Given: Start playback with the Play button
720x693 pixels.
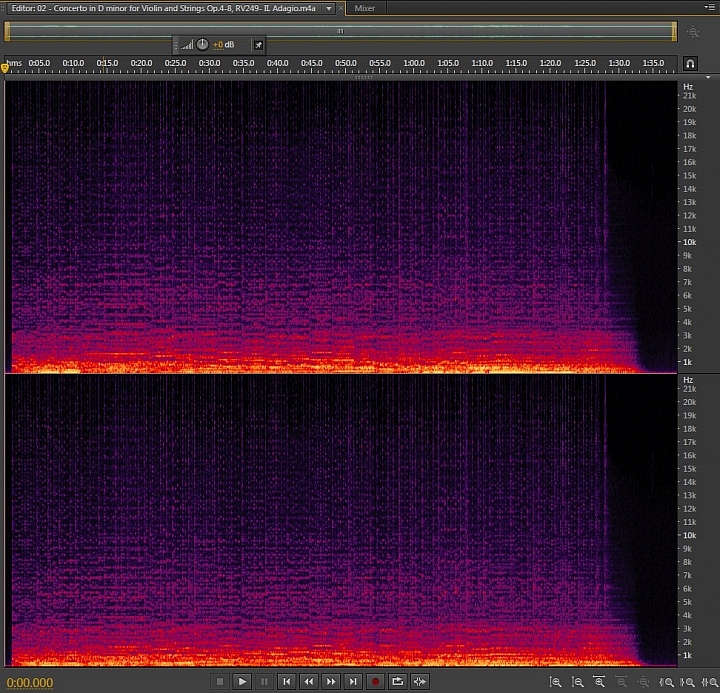Looking at the screenshot, I should pos(242,682).
